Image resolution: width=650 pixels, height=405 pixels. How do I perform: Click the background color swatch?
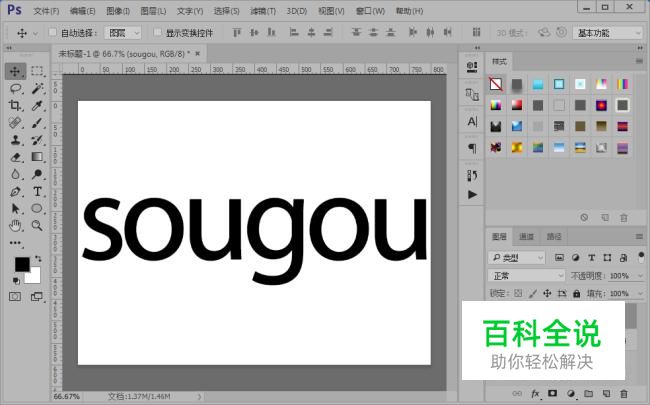click(35, 278)
